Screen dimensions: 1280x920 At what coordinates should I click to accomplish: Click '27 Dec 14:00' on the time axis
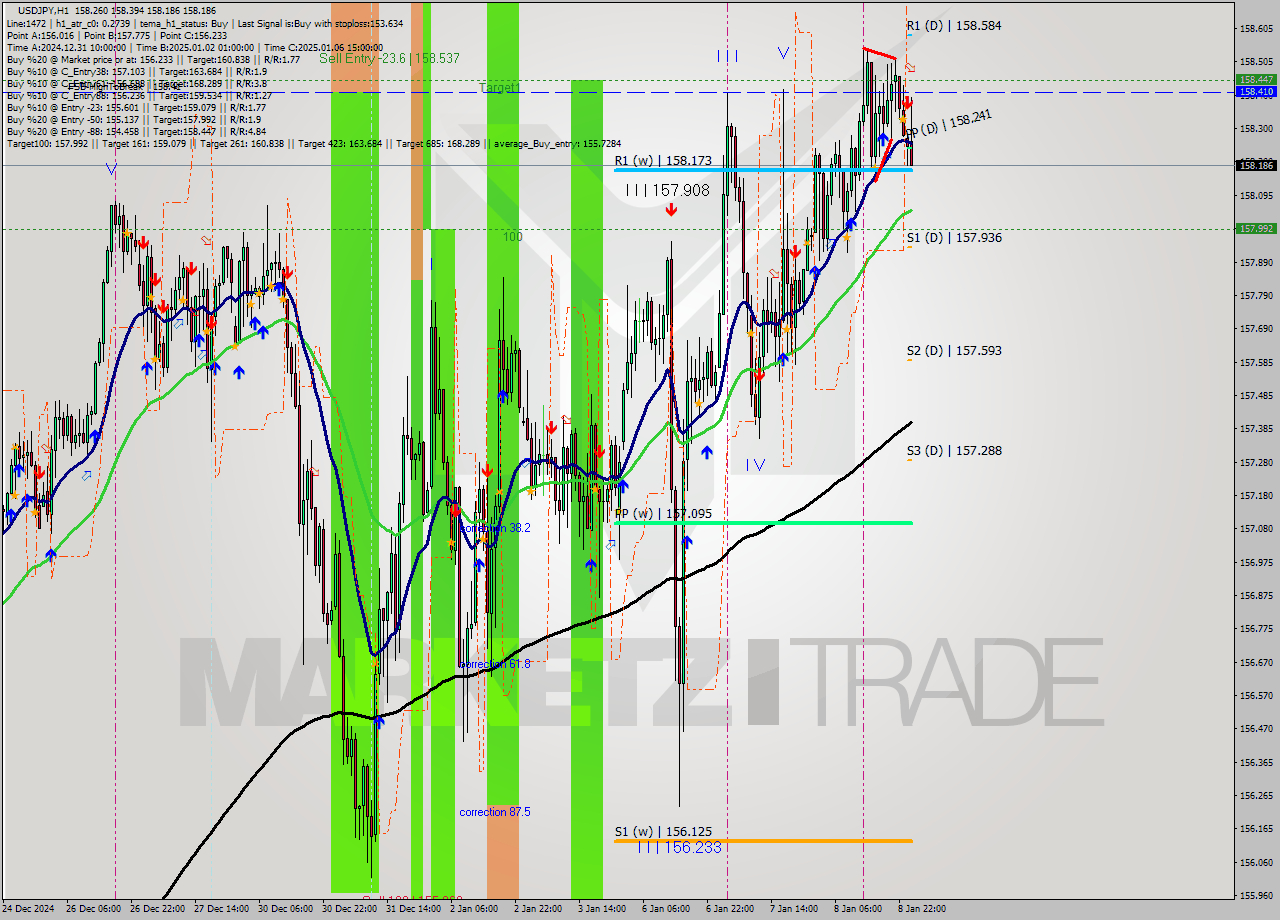click(x=222, y=909)
